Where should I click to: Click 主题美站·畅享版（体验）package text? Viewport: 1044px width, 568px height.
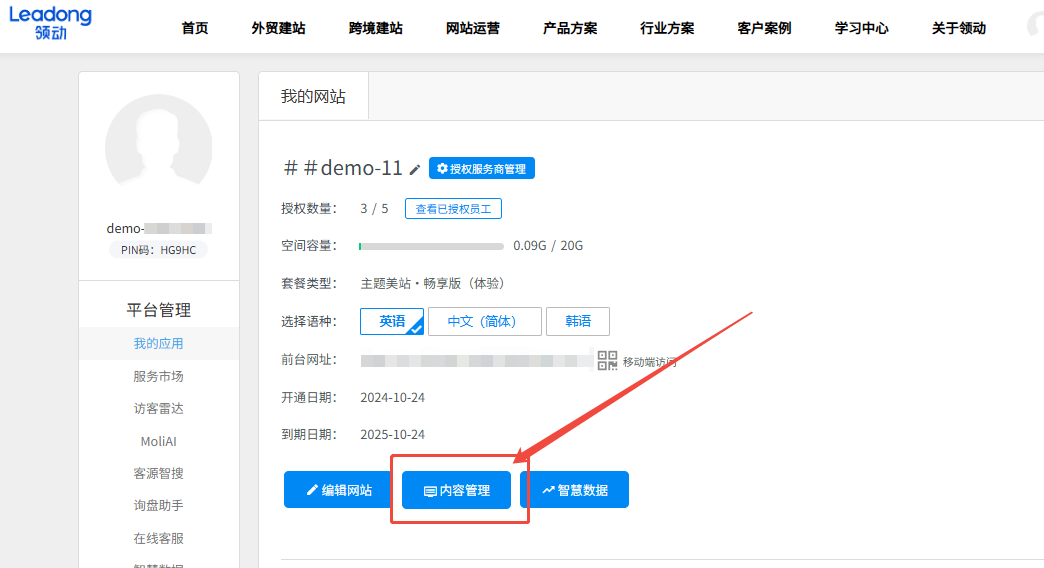pyautogui.click(x=435, y=284)
